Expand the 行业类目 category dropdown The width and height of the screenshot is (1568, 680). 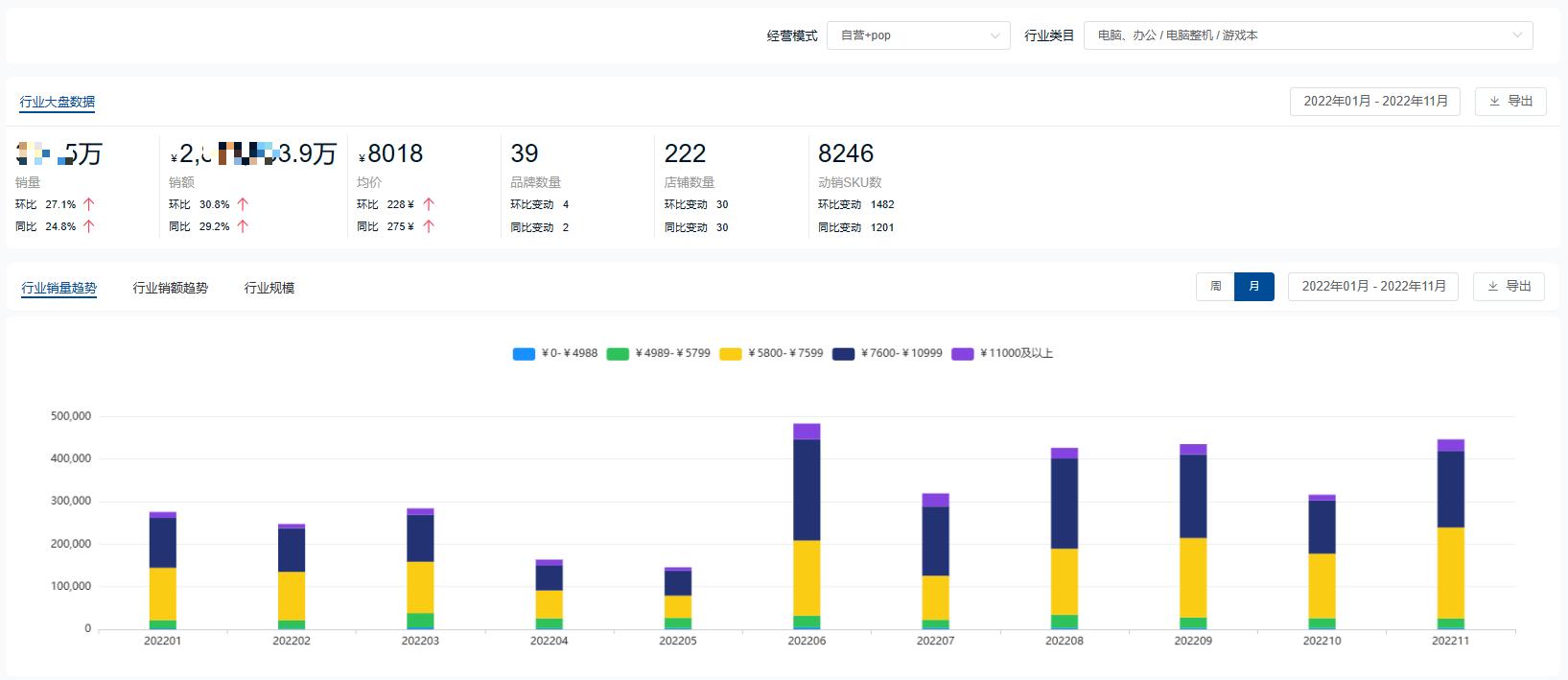(1308, 35)
